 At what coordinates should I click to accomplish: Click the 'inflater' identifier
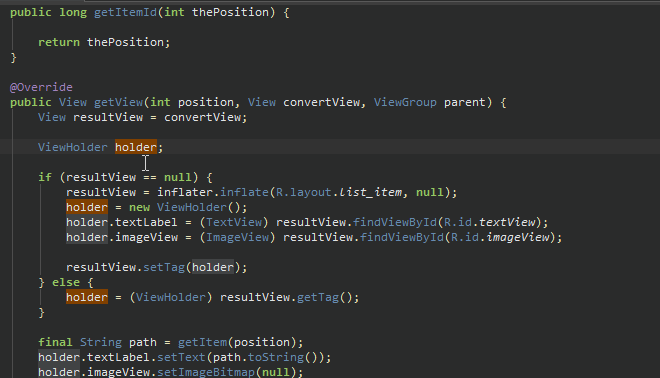tap(185, 192)
